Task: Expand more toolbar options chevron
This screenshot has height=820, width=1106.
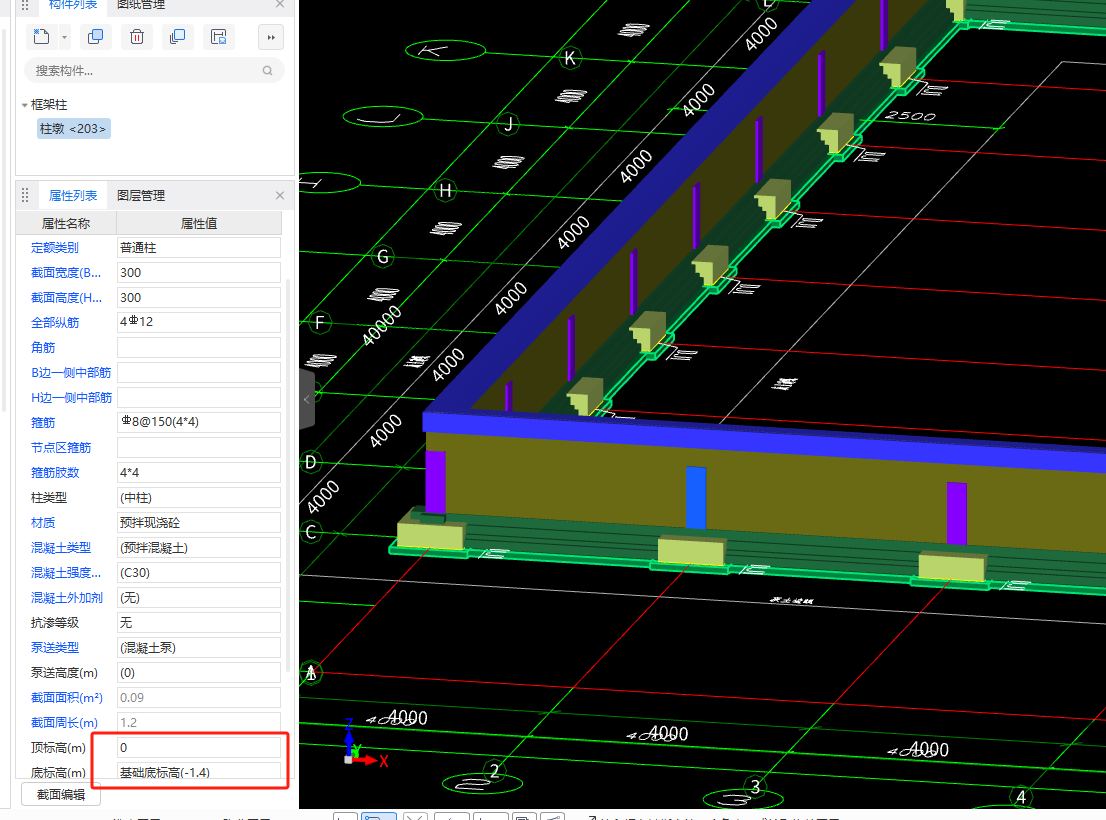Action: 271,37
